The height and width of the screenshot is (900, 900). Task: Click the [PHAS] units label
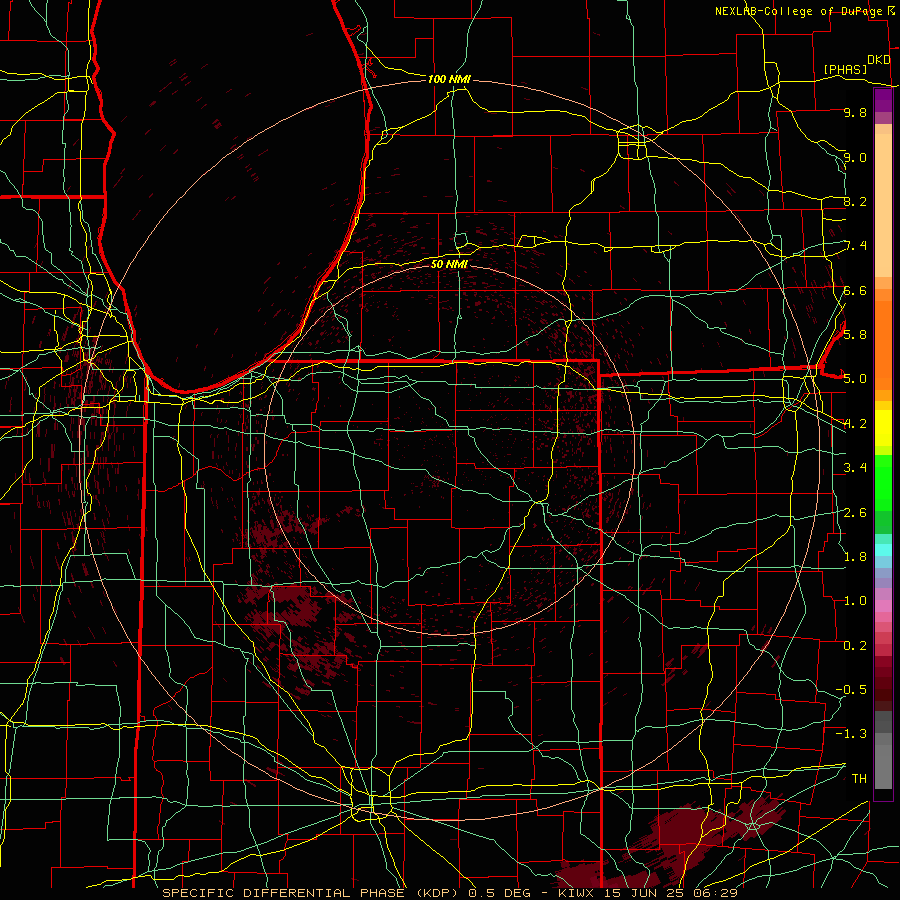845,69
